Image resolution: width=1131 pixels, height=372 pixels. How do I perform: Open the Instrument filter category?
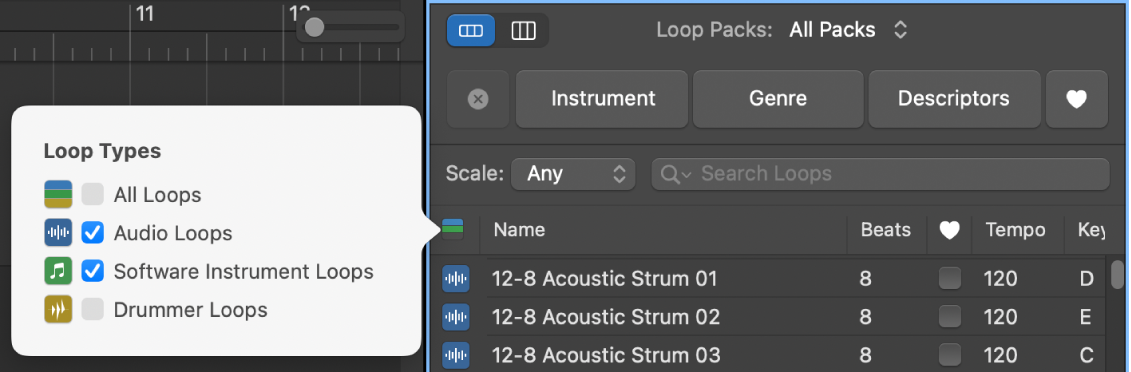(603, 99)
